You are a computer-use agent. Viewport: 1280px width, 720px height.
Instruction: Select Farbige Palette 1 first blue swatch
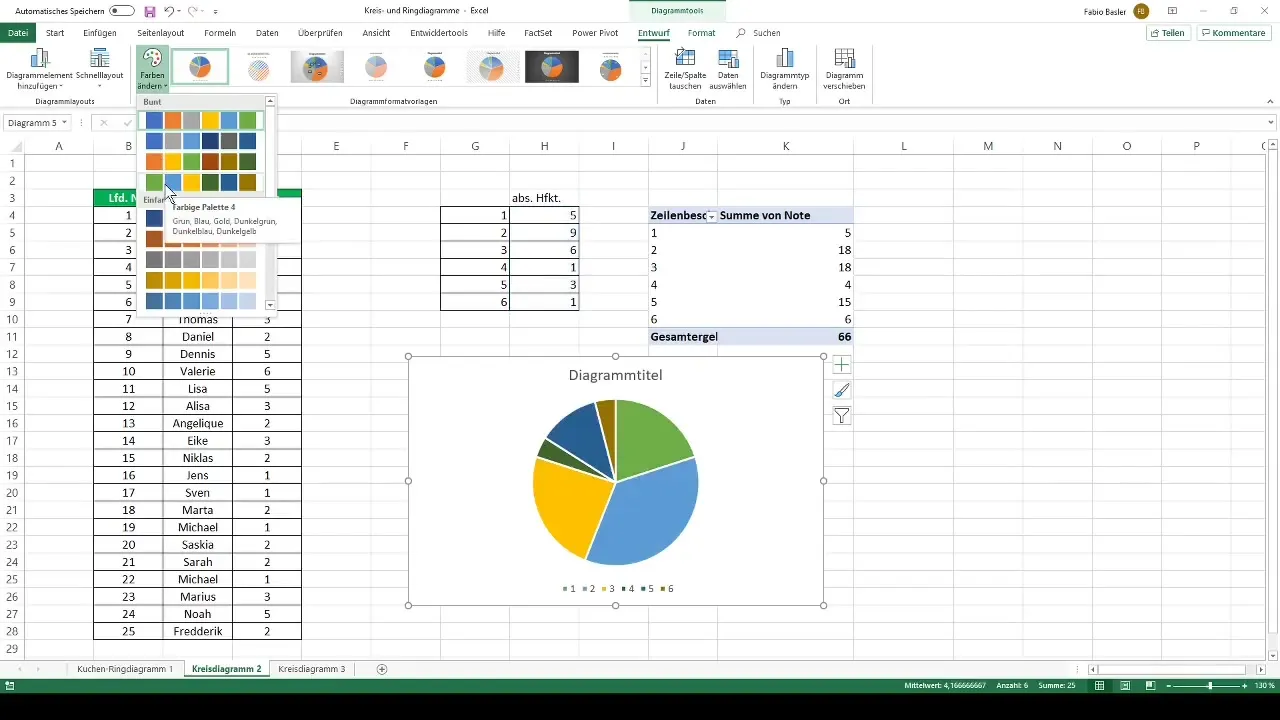tap(154, 120)
